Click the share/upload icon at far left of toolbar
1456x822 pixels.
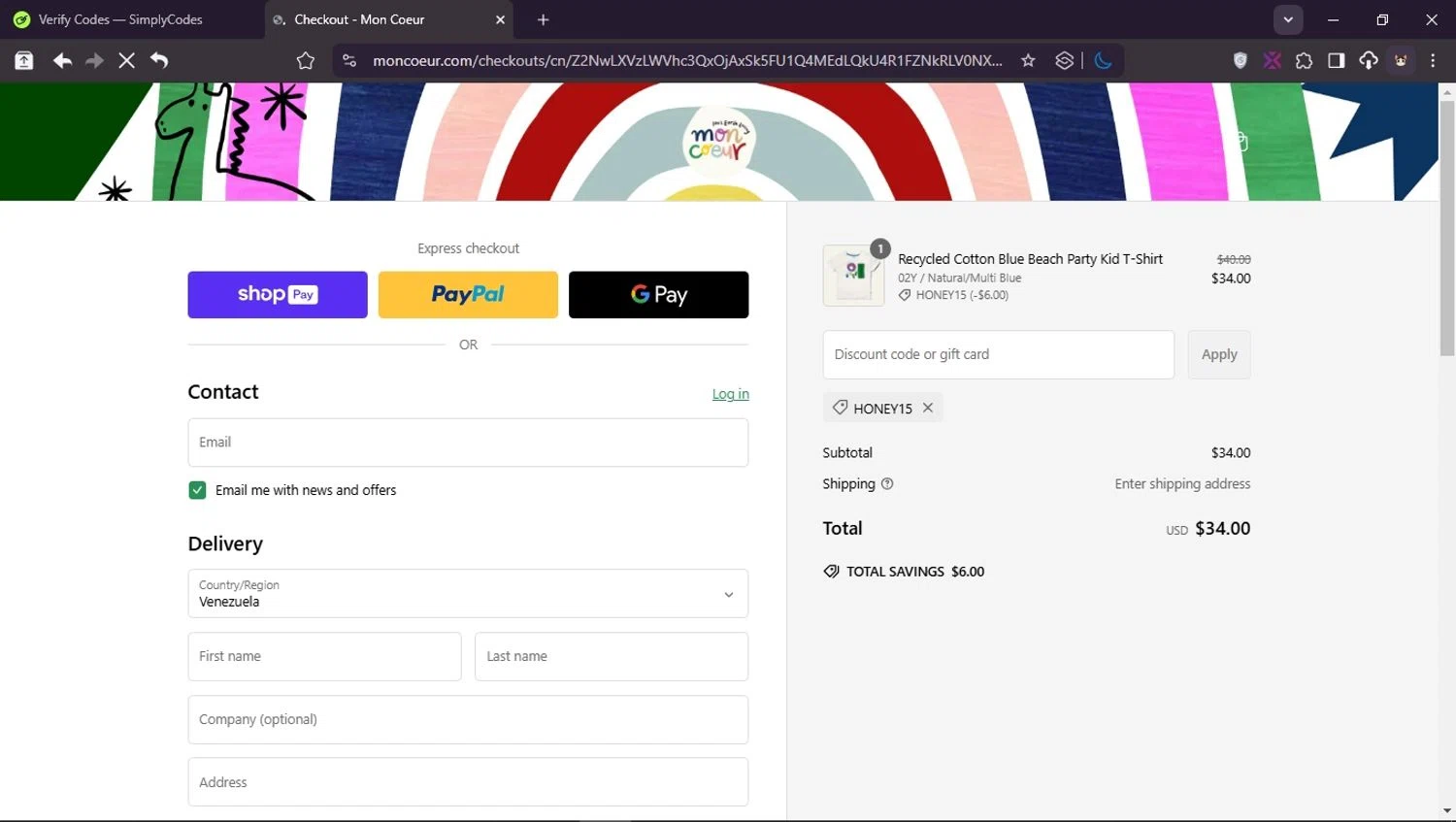click(24, 60)
